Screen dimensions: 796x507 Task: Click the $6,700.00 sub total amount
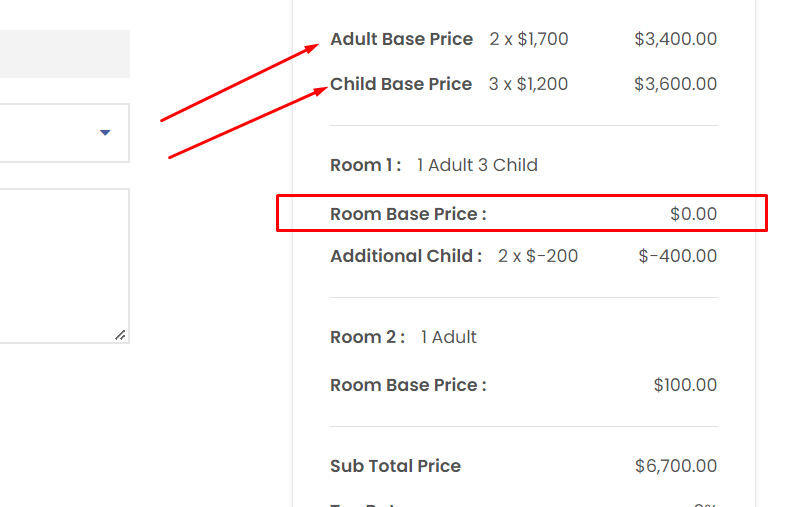click(x=676, y=466)
